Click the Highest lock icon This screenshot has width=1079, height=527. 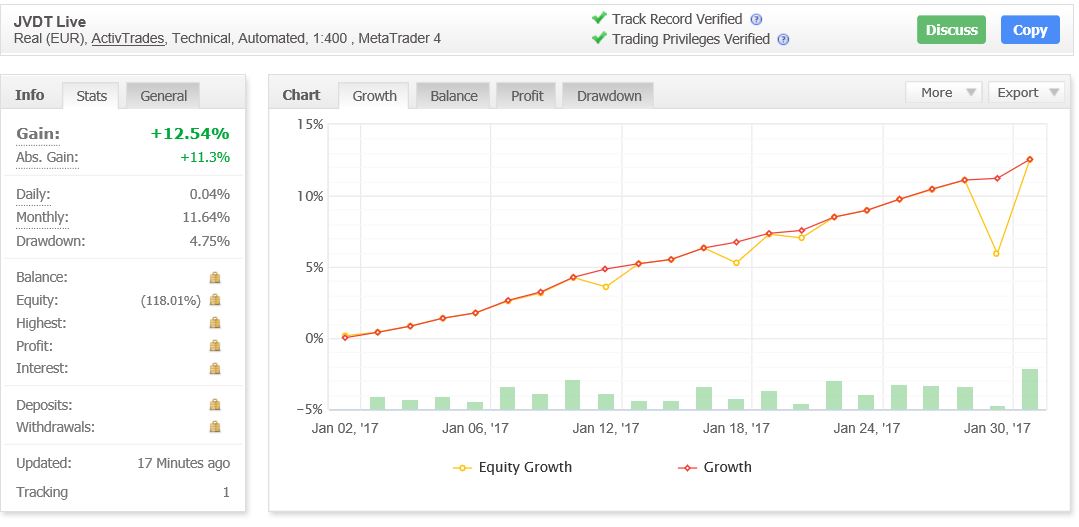(214, 323)
